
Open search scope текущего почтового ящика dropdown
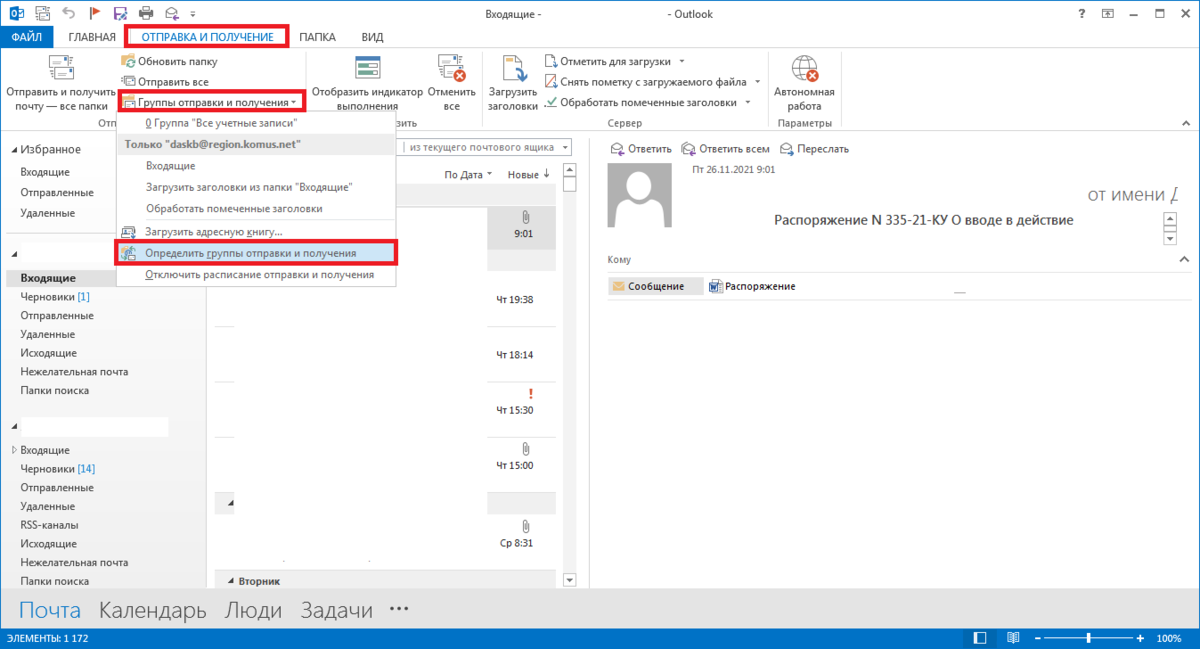point(566,147)
